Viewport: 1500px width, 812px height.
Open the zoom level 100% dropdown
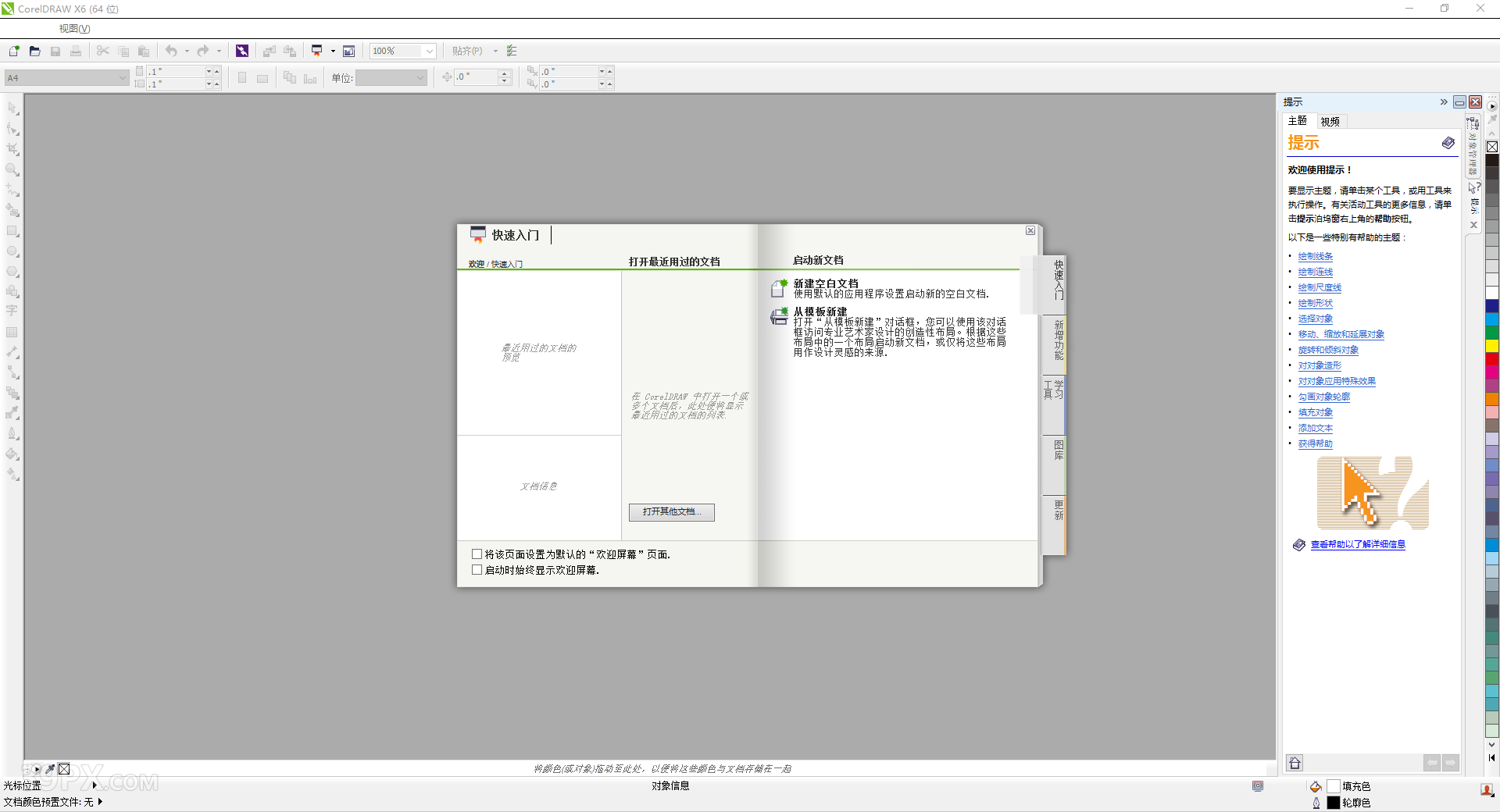pos(429,51)
